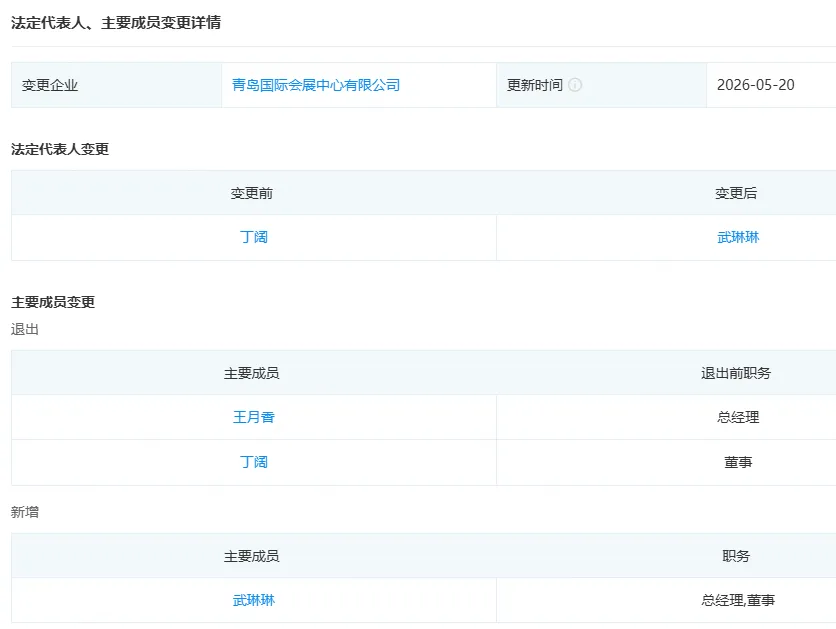Screen dimensions: 836x629
Task: Click the 董事 cell in 丁阔 row
Action: 738,462
